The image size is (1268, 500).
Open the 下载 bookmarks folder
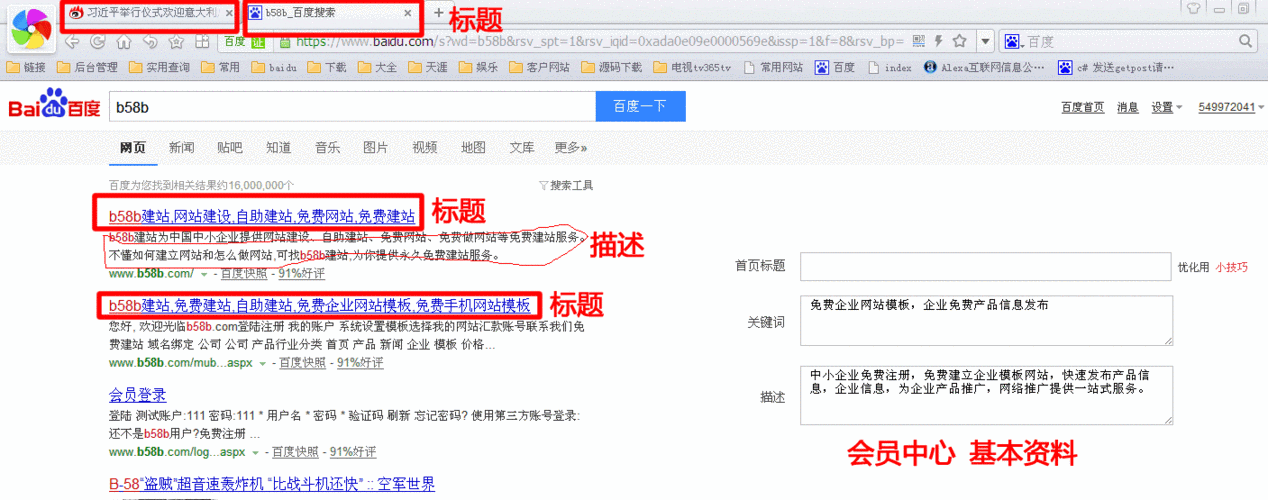pos(326,68)
